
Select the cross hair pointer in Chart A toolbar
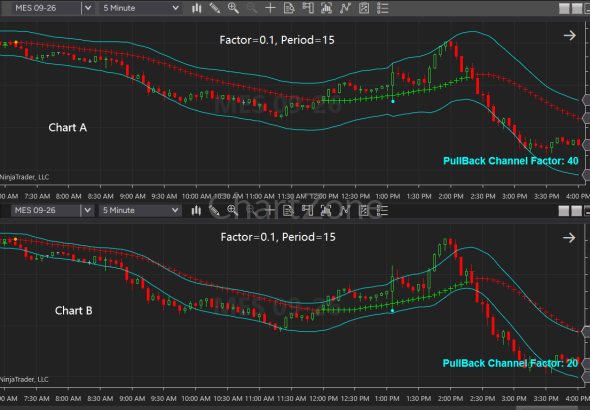point(270,8)
